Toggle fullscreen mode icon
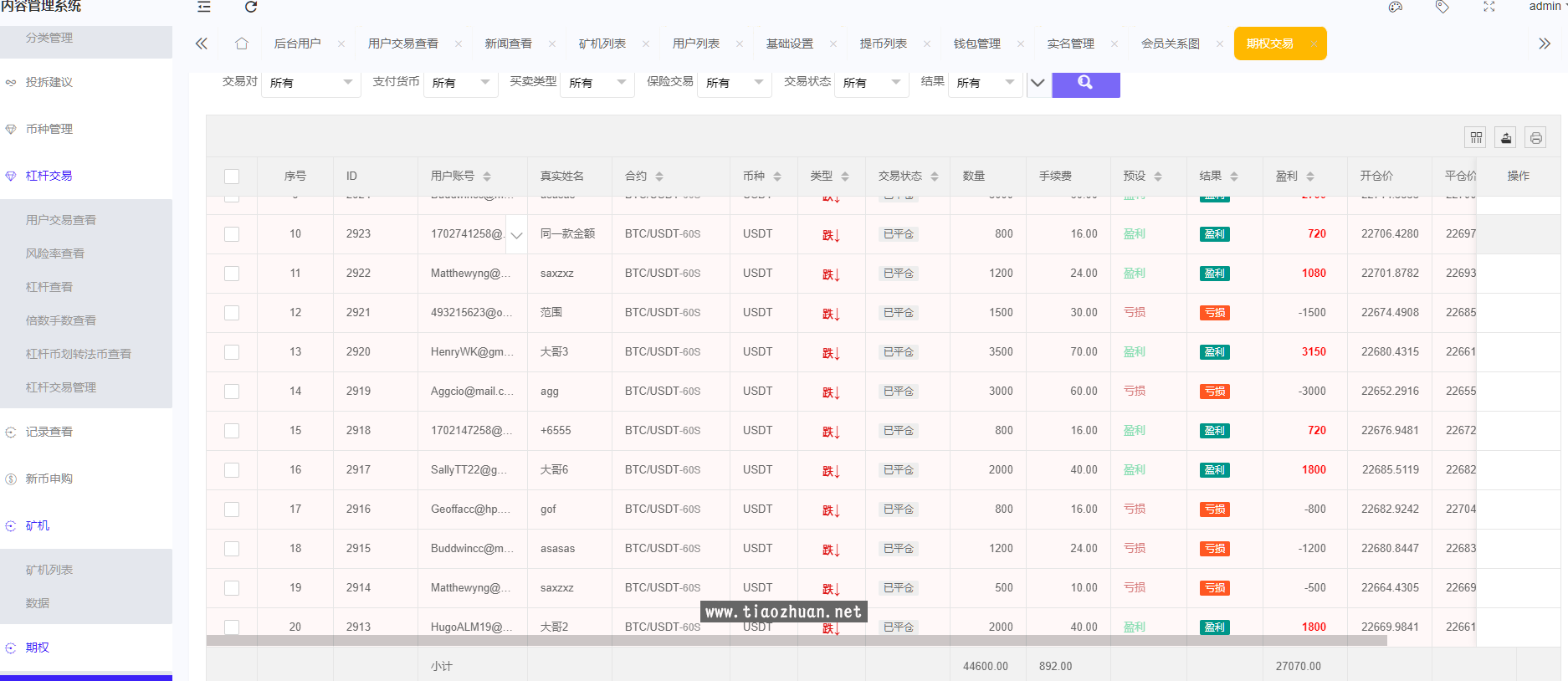 1489,7
